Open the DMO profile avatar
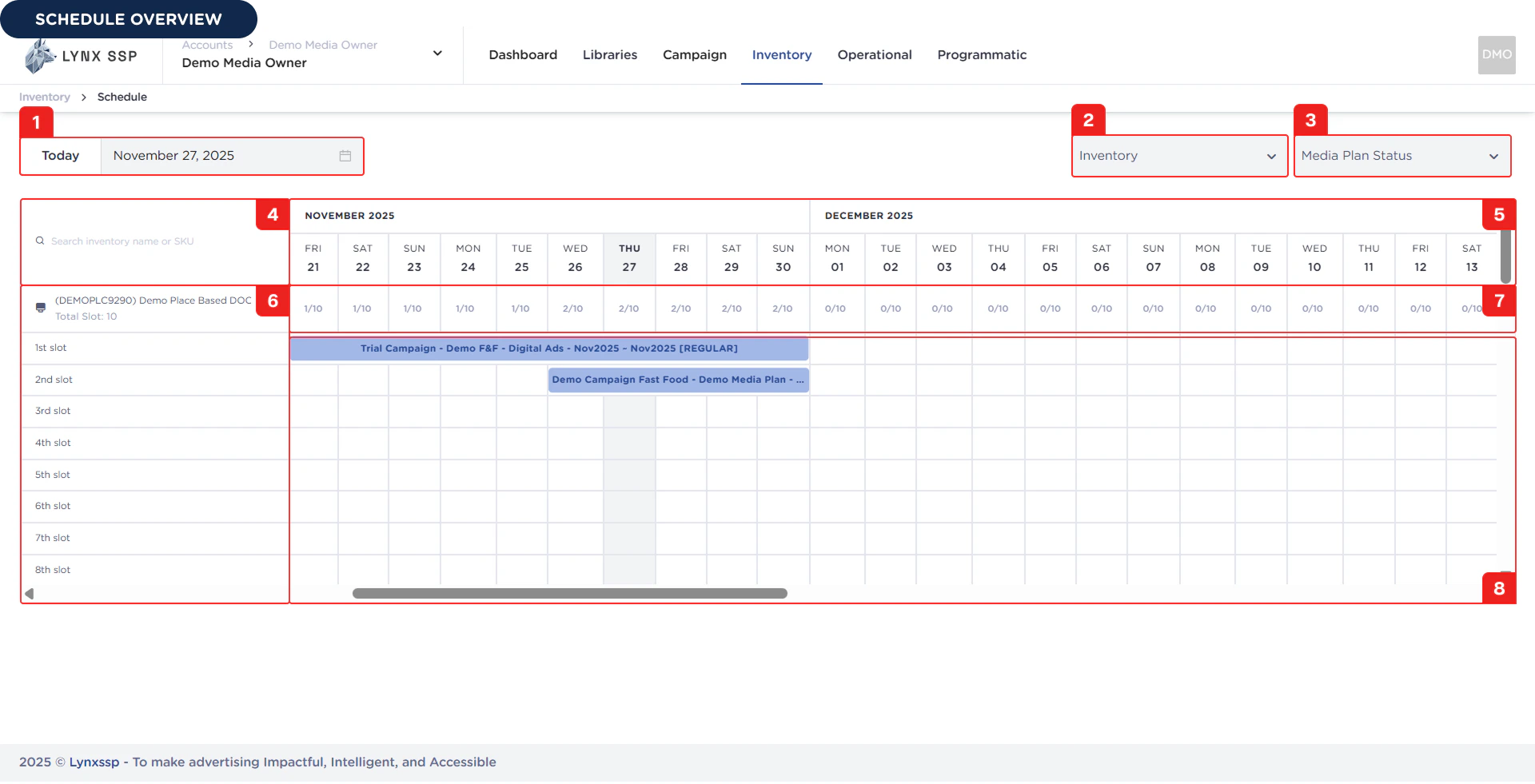The width and height of the screenshot is (1535, 784). point(1496,54)
